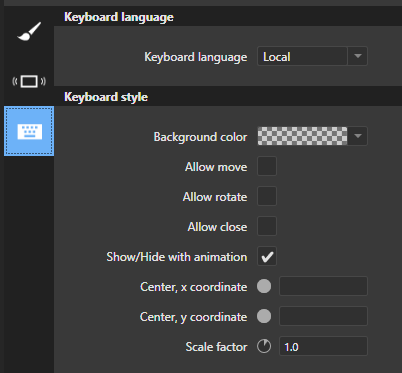Open the paintbrush appearance section
This screenshot has width=402, height=373.
click(x=29, y=31)
